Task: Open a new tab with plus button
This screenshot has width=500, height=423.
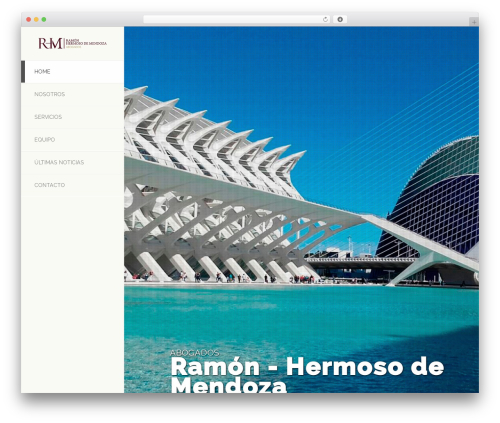Action: coord(474,22)
